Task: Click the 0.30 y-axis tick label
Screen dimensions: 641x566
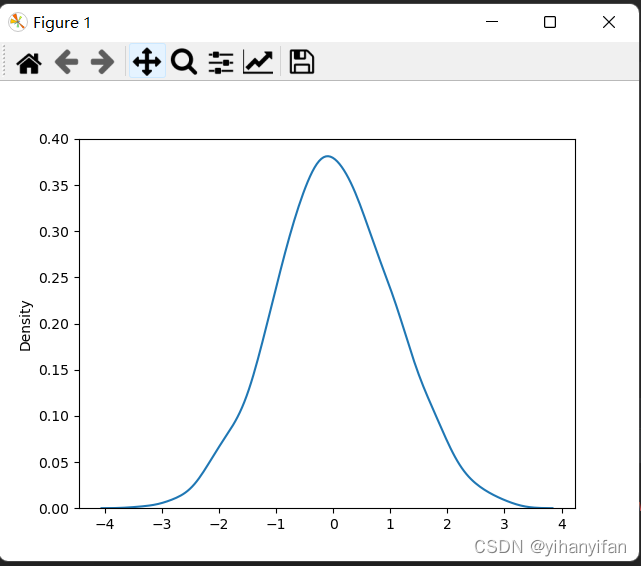Action: click(x=54, y=232)
